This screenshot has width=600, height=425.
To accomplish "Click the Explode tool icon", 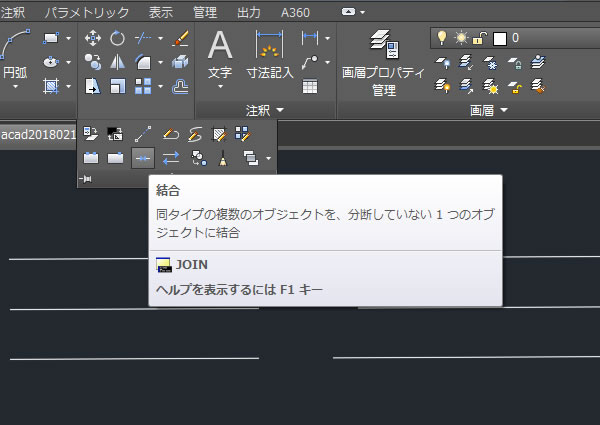I will pos(180,62).
